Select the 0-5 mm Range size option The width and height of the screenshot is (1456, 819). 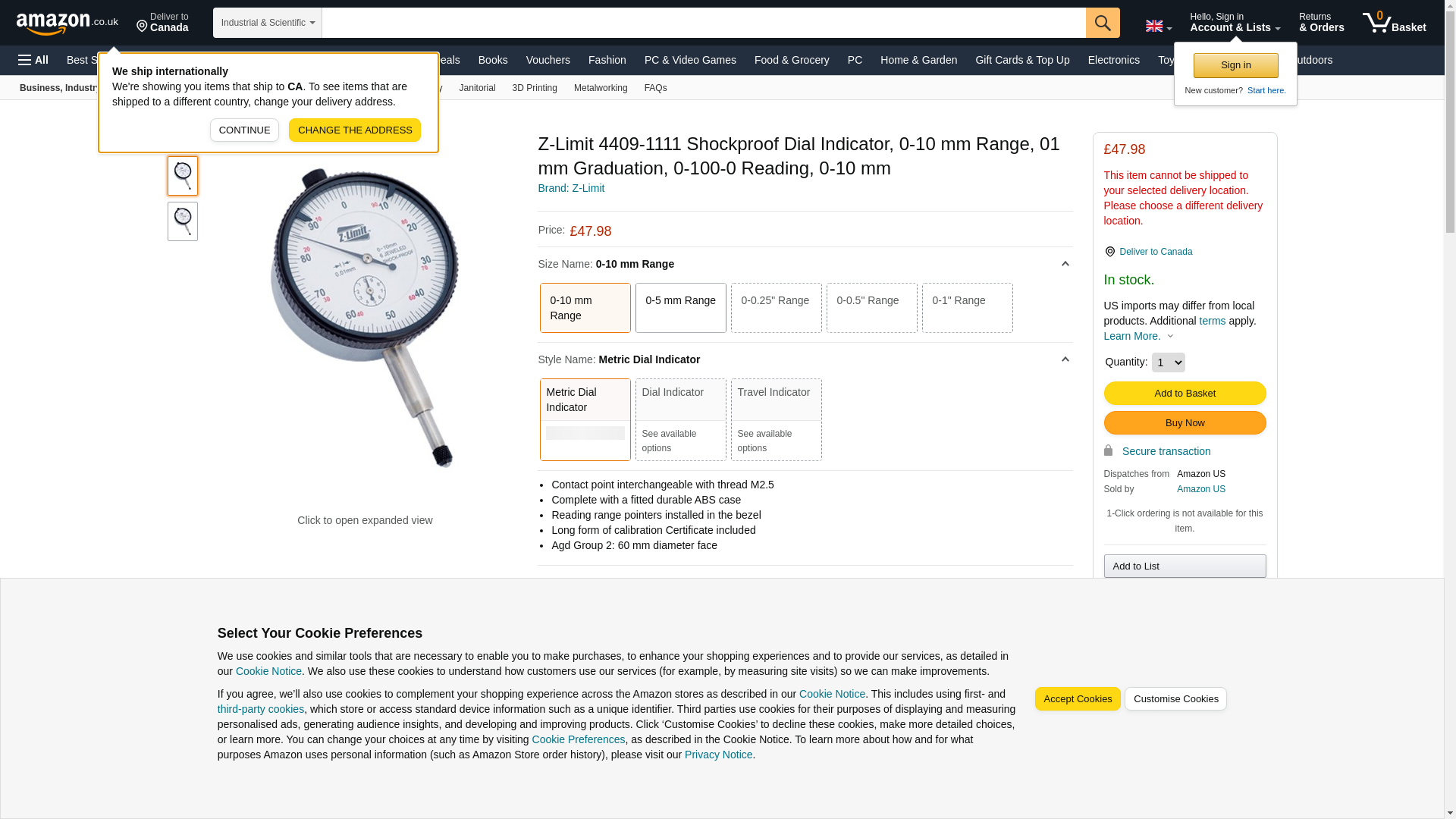pos(680,307)
